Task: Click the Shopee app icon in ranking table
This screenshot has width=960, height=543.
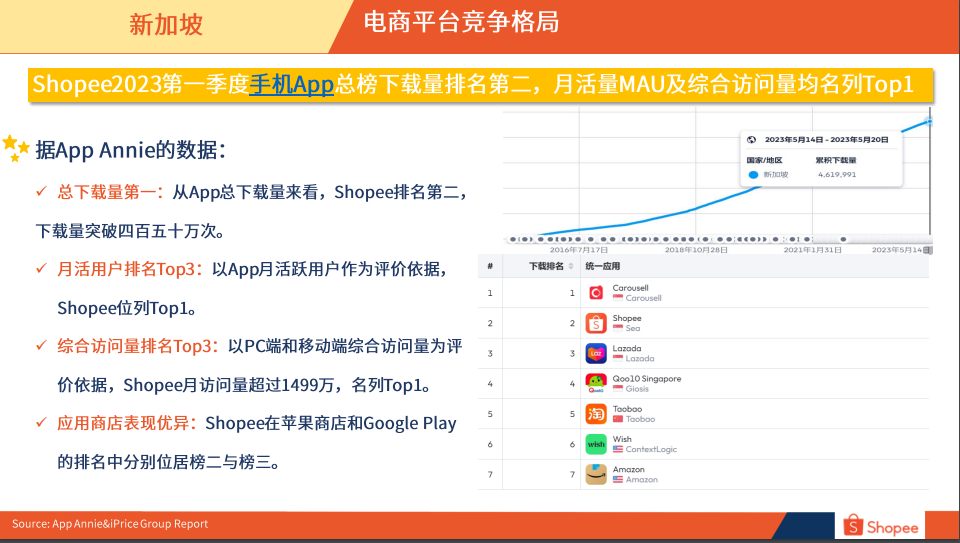Action: point(596,323)
